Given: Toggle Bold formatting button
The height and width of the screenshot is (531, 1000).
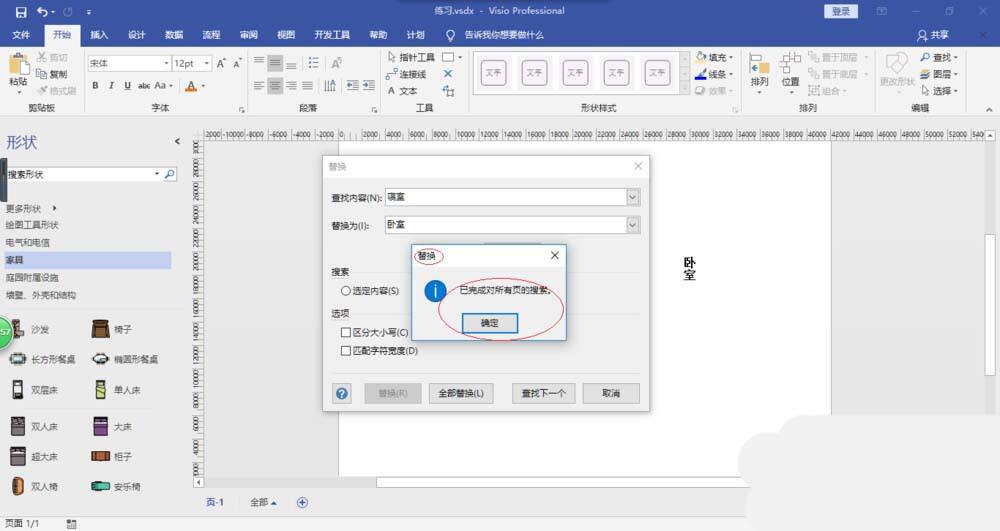Looking at the screenshot, I should [95, 85].
